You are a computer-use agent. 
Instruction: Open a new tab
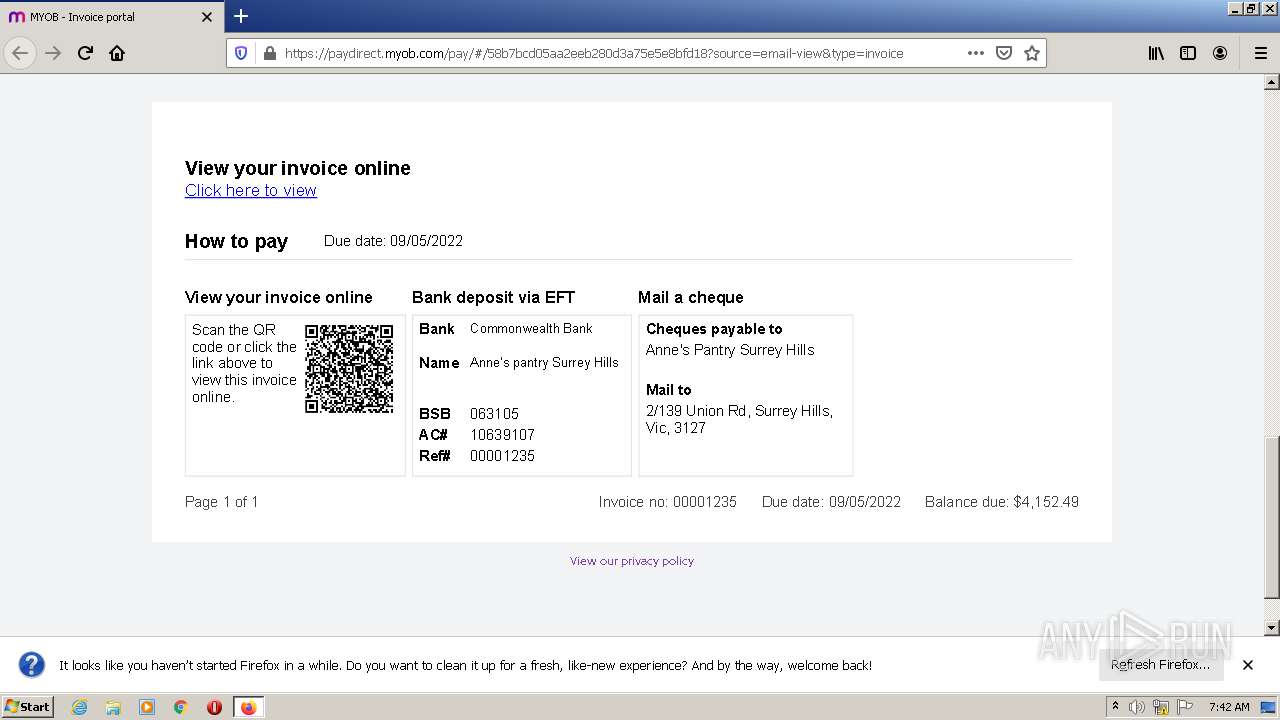coord(241,16)
